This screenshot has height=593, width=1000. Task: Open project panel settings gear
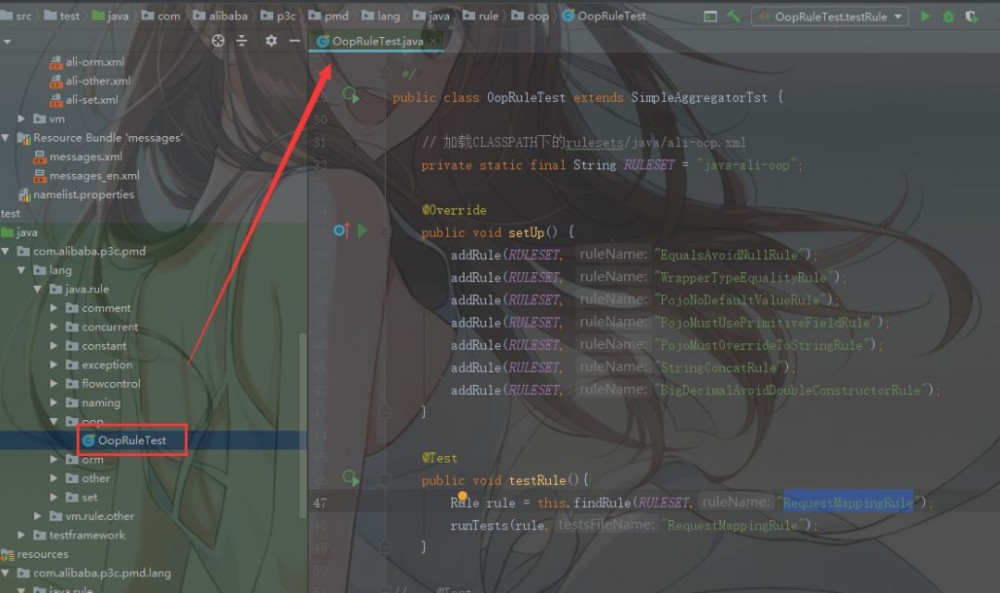(271, 41)
